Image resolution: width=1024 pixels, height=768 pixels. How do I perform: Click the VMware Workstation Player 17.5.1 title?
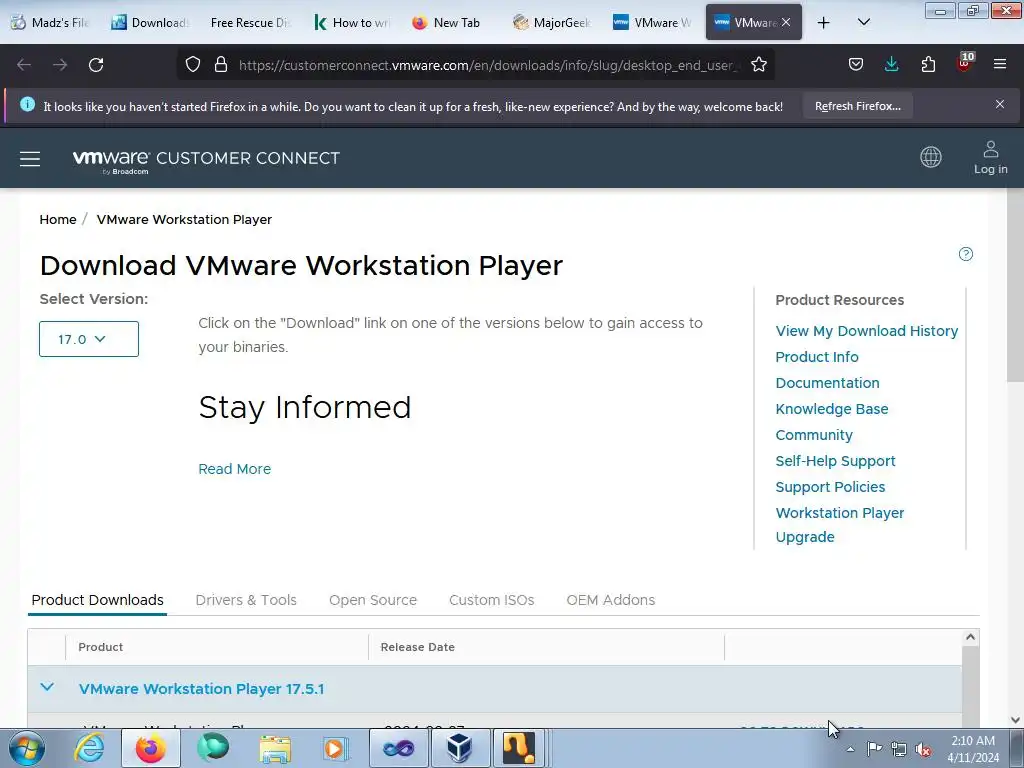coord(201,689)
